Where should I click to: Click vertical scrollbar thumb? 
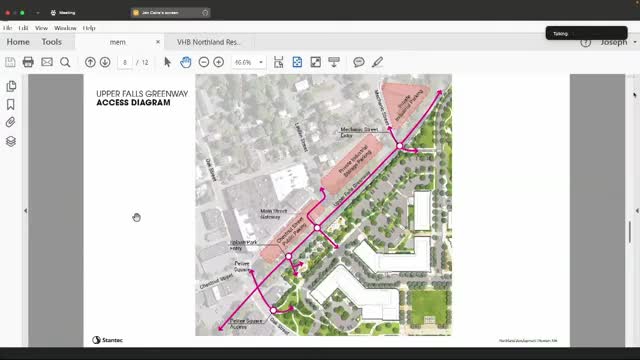629,231
